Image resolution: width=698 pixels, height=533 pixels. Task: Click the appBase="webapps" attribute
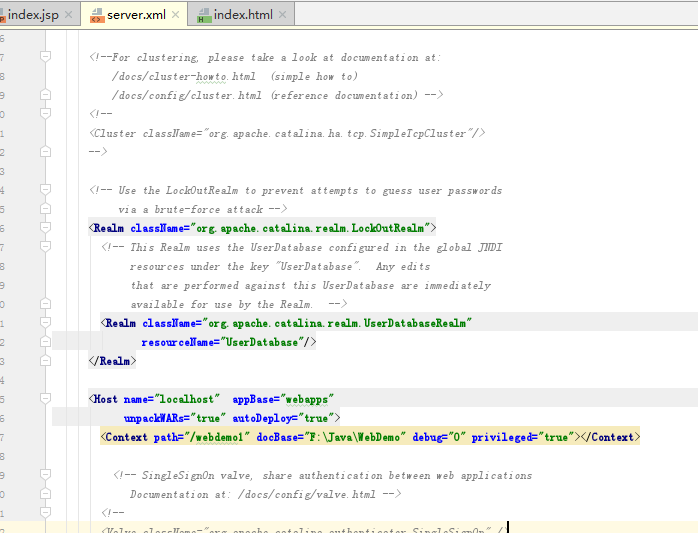(x=283, y=399)
